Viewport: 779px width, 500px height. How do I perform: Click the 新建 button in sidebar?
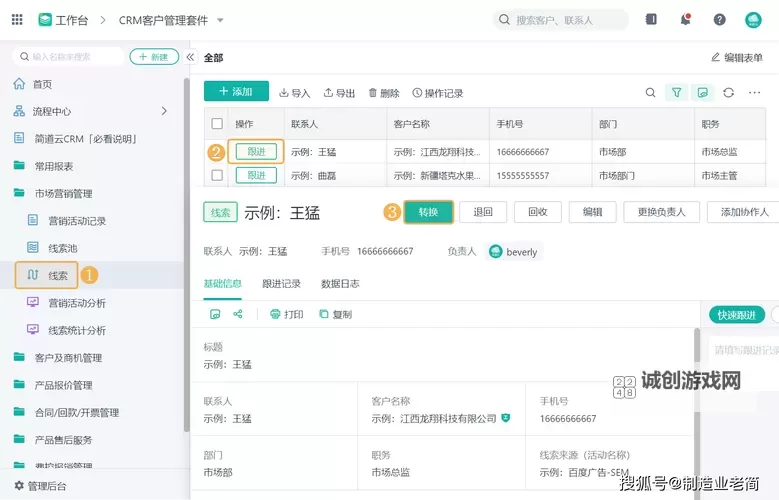[154, 57]
